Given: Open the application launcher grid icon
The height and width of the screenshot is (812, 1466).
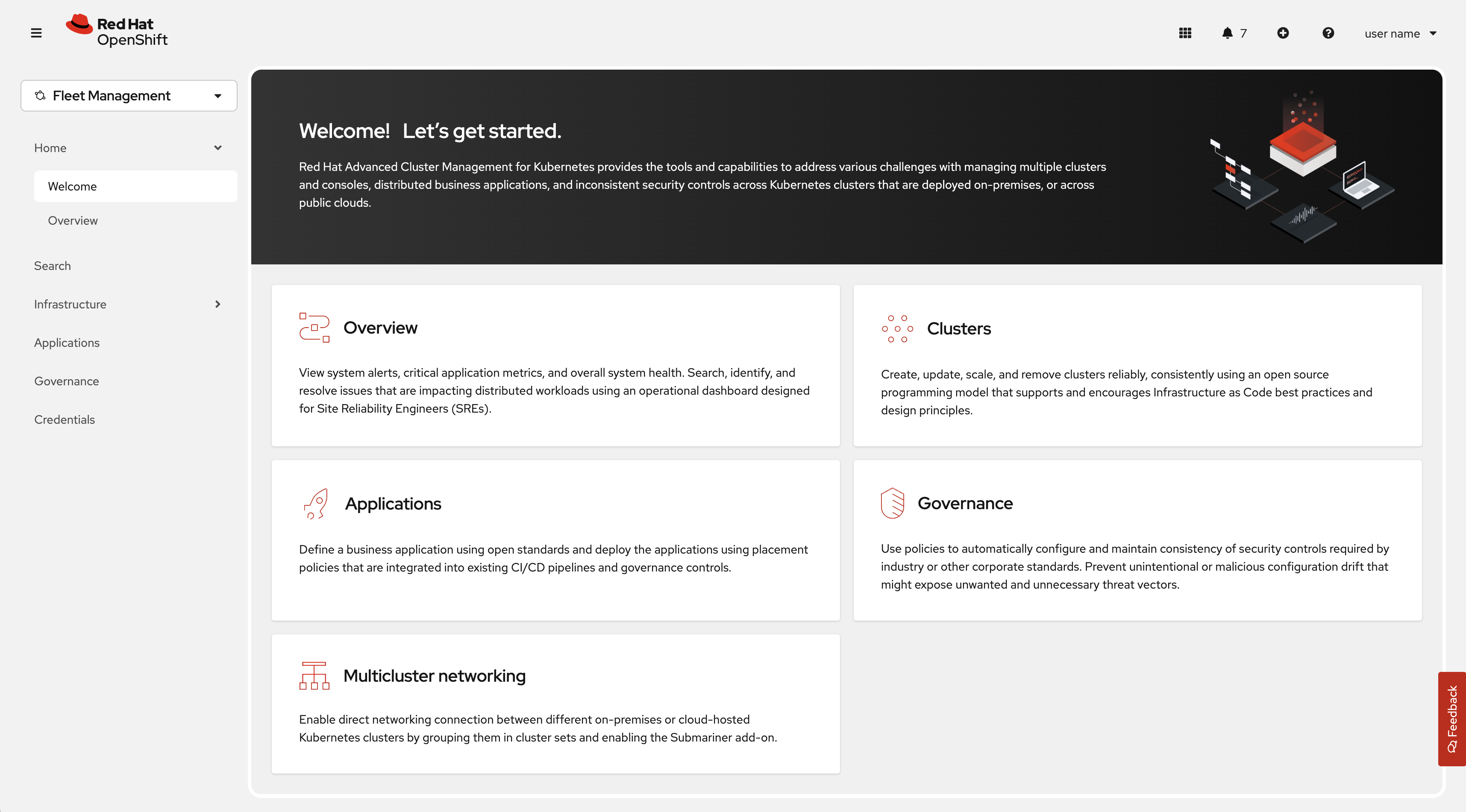Looking at the screenshot, I should click(x=1185, y=33).
